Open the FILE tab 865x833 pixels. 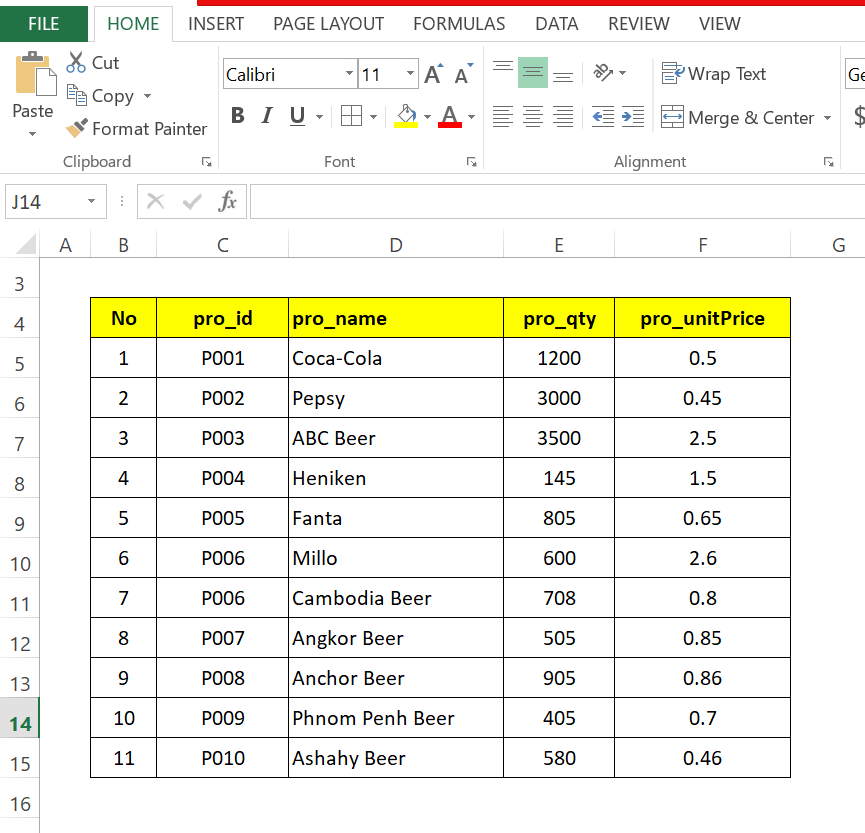pos(44,24)
